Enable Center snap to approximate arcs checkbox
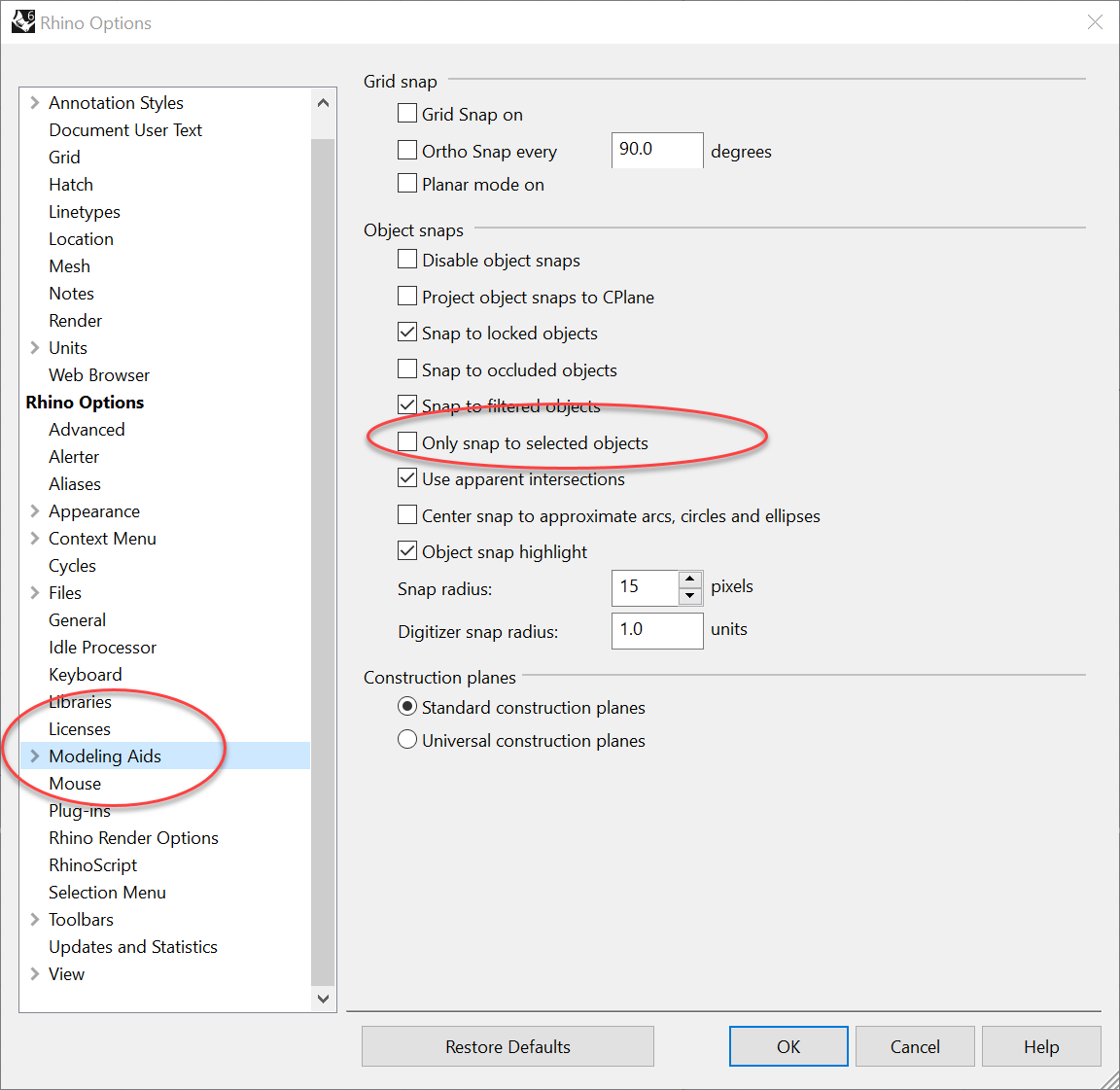The height and width of the screenshot is (1090, 1120). coord(407,515)
